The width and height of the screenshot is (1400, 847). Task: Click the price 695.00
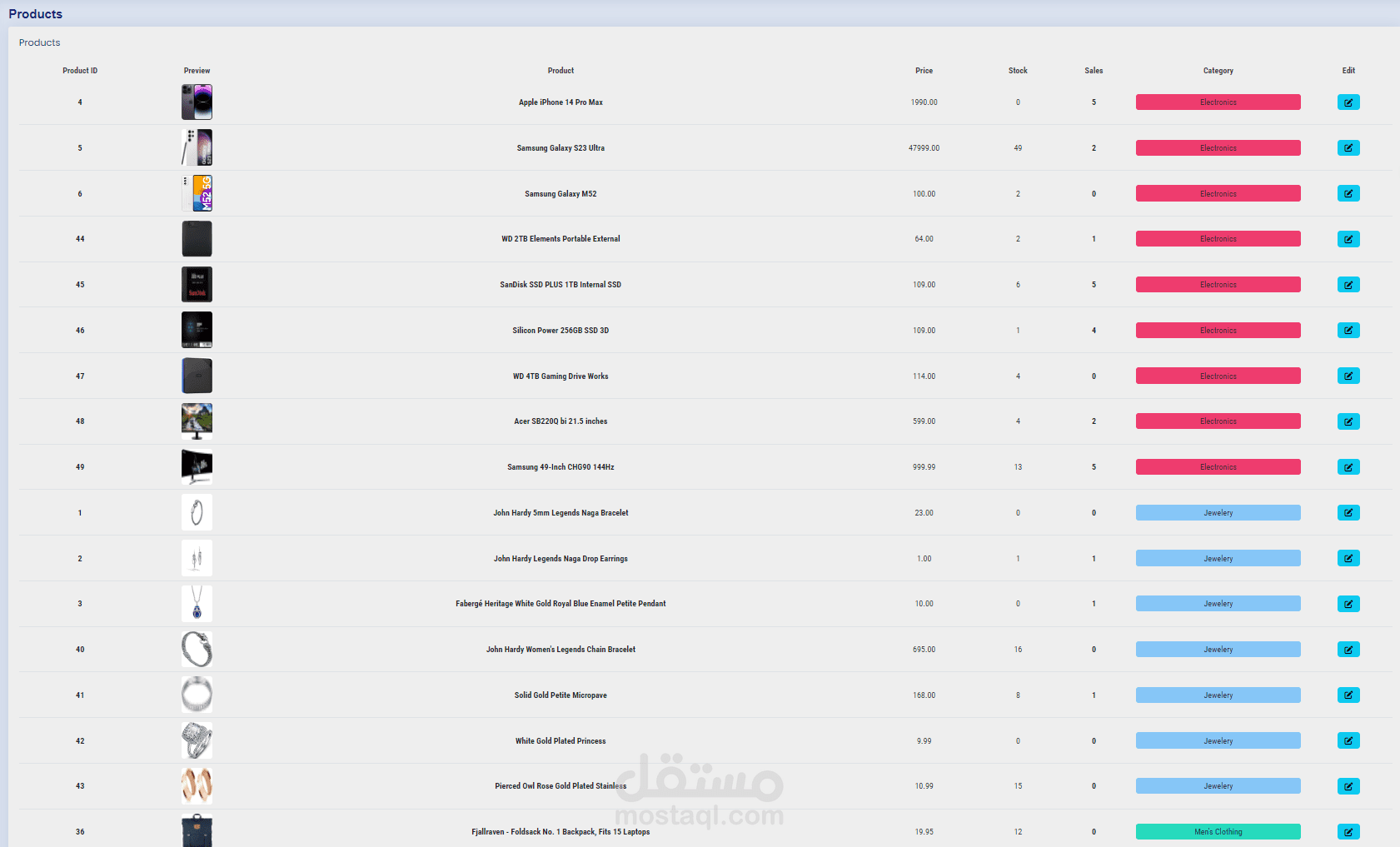[x=924, y=650]
